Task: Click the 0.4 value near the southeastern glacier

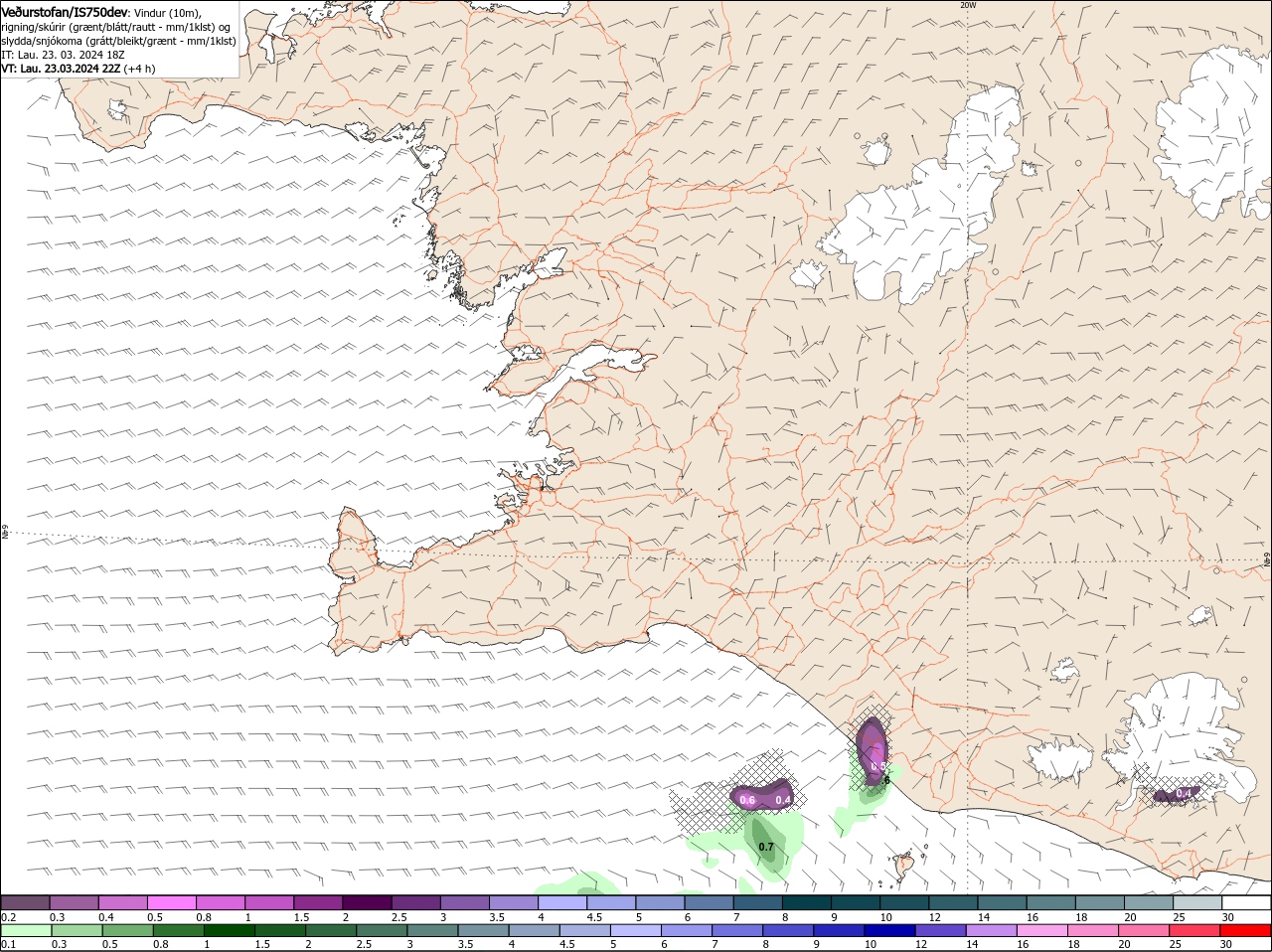Action: pyautogui.click(x=1184, y=793)
